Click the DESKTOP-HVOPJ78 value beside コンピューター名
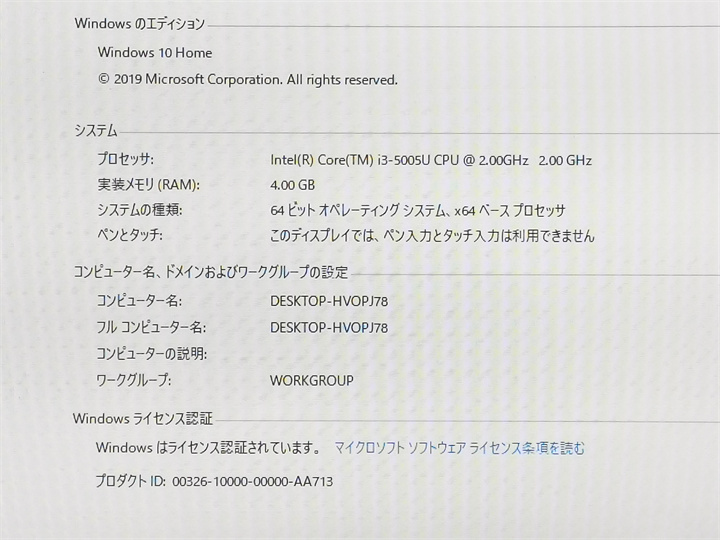The width and height of the screenshot is (720, 540). pos(329,301)
